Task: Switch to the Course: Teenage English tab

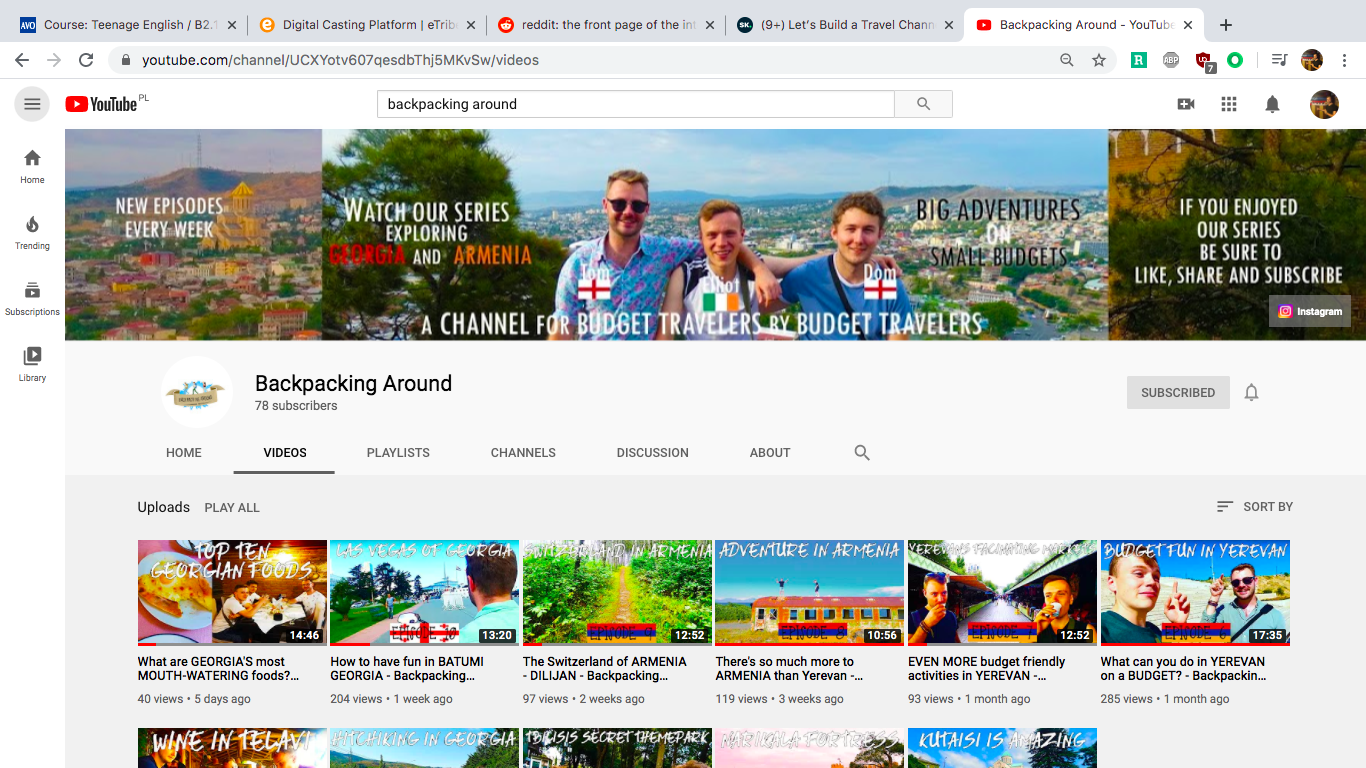Action: tap(127, 25)
